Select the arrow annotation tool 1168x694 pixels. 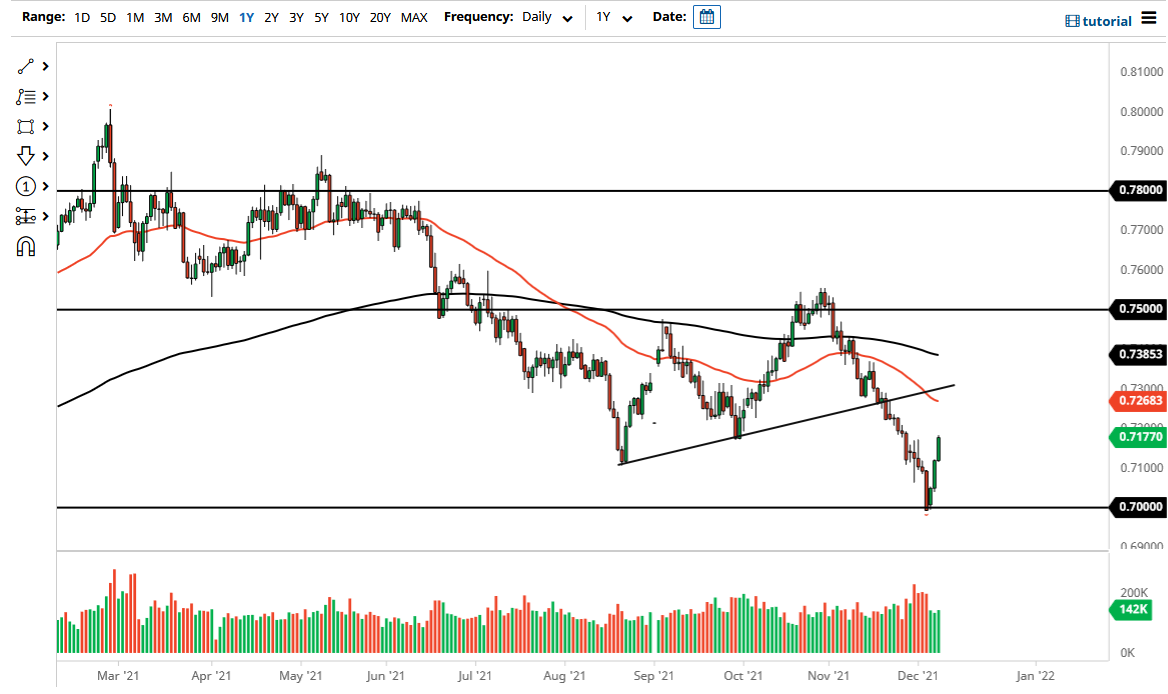click(27, 156)
